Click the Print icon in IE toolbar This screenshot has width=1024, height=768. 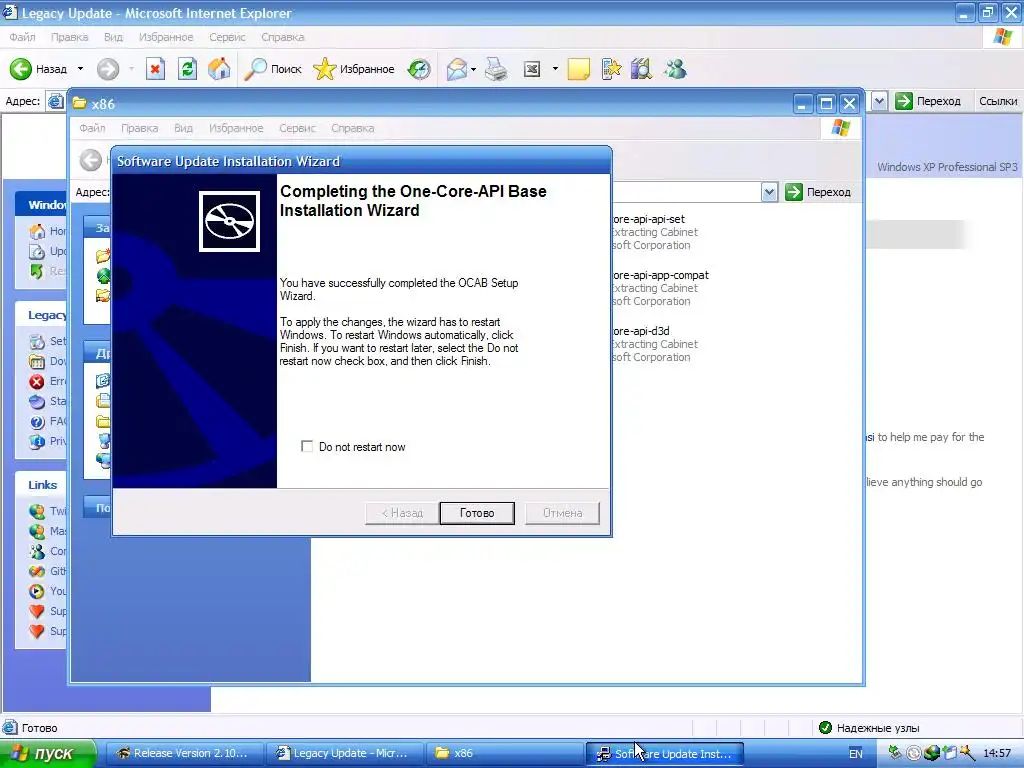pos(496,69)
